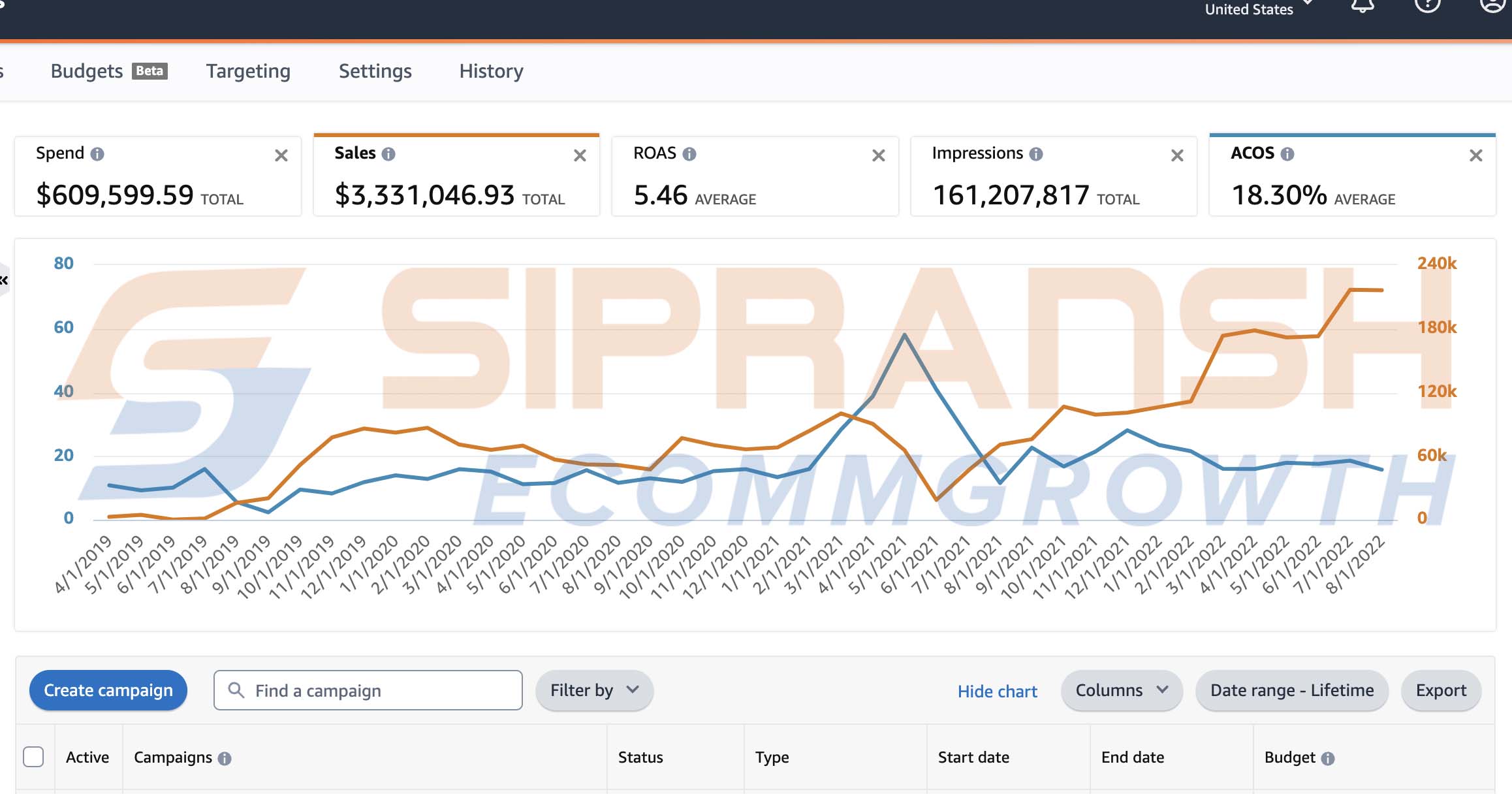
Task: Remove the Spend metric card
Action: point(281,155)
